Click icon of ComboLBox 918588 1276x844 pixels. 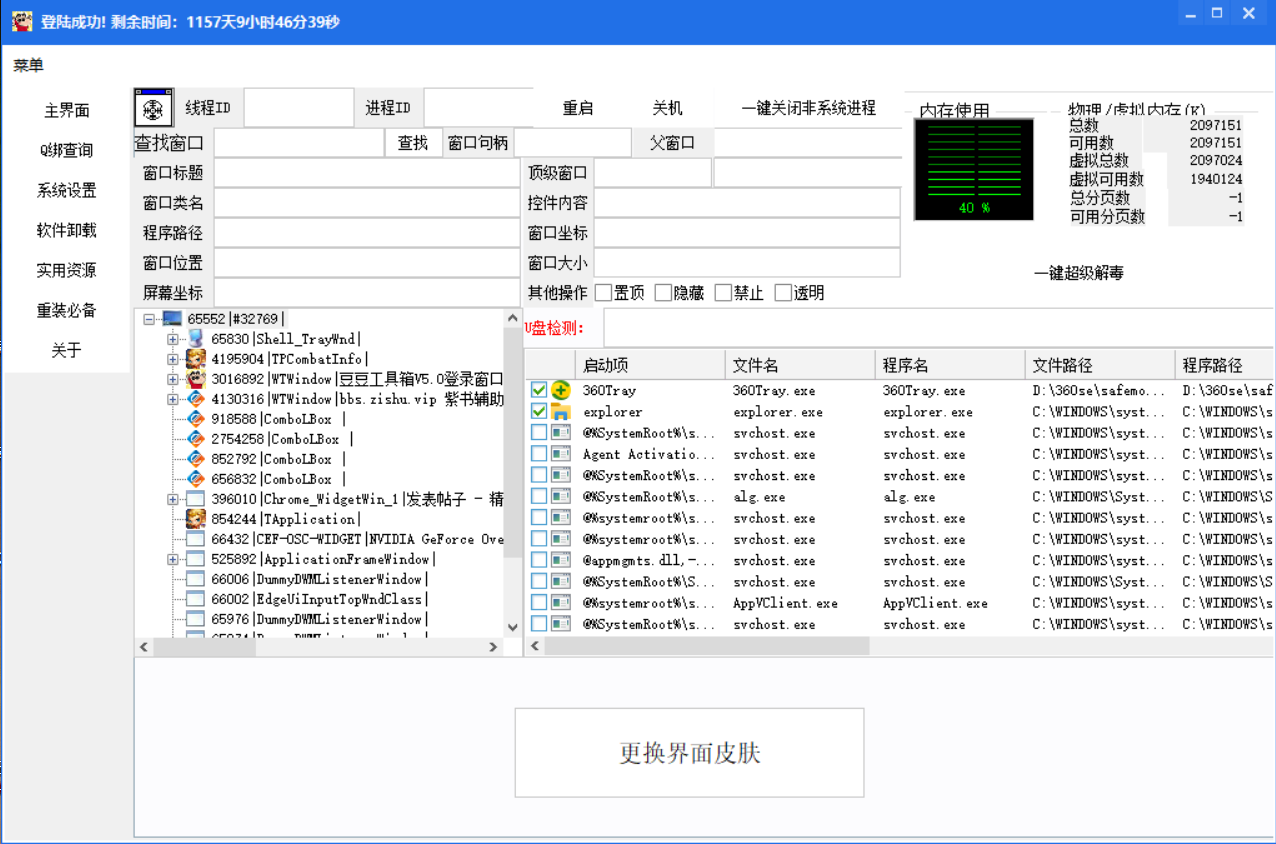[x=195, y=419]
